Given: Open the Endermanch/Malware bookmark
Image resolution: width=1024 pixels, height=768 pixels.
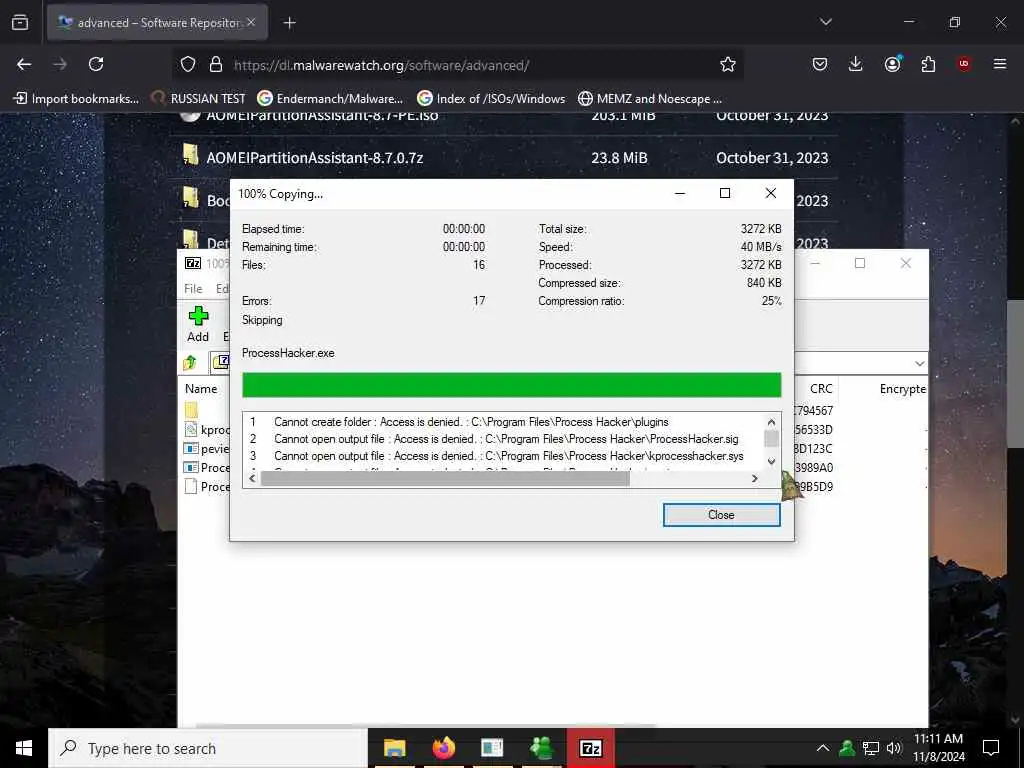Looking at the screenshot, I should coord(330,99).
